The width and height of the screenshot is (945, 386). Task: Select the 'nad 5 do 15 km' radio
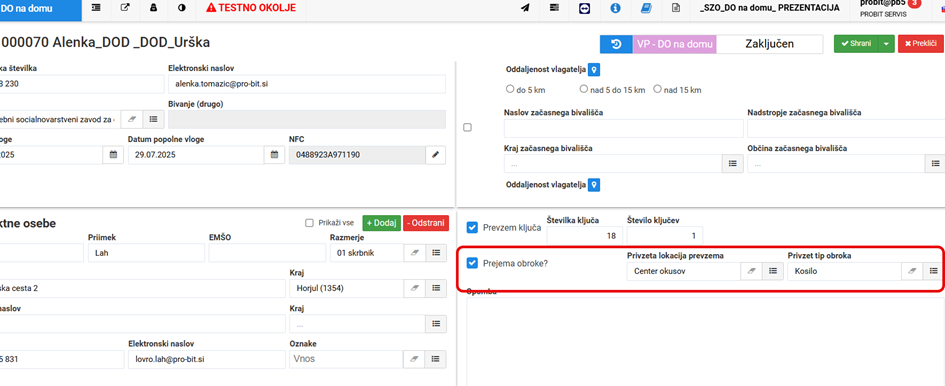pyautogui.click(x=583, y=89)
